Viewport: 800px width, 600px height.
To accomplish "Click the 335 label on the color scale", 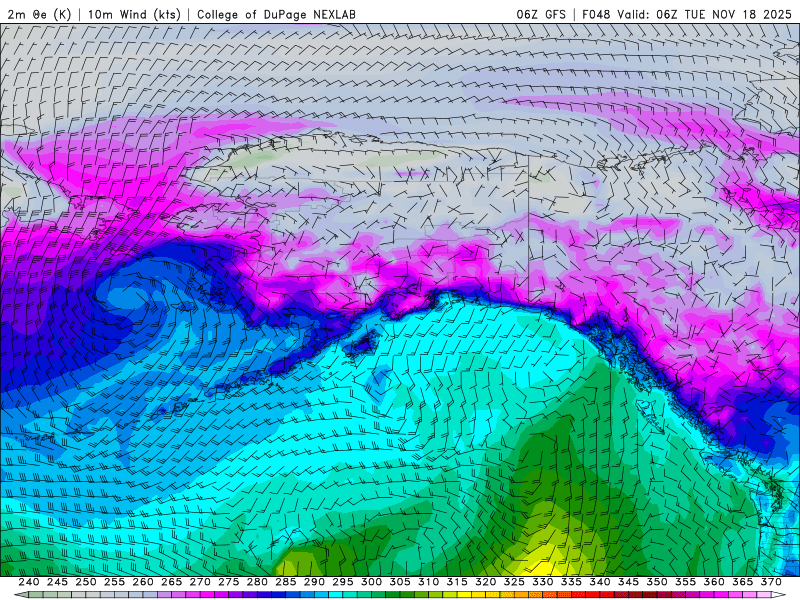I will [x=571, y=582].
